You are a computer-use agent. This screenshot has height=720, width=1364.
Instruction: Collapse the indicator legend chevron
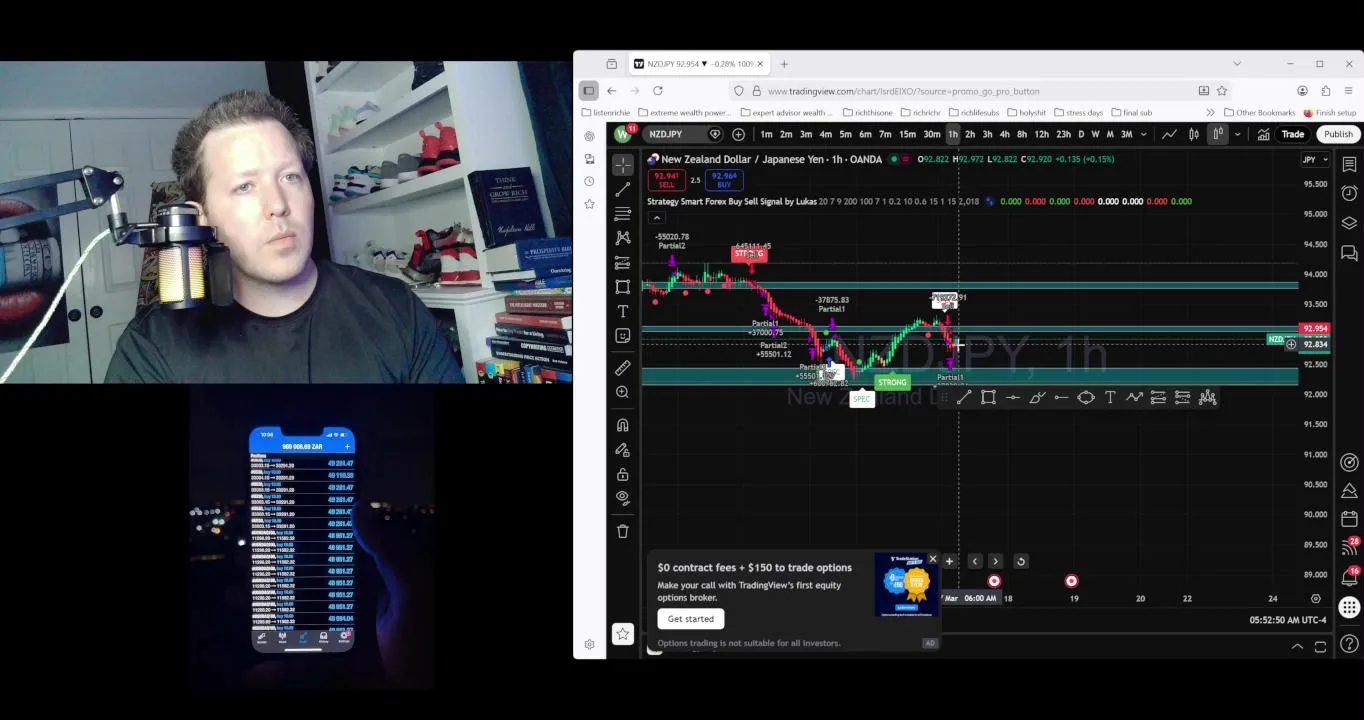656,217
